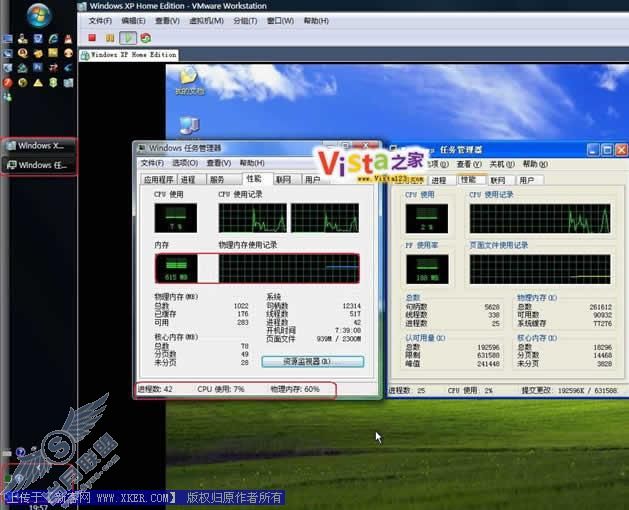
Task: Switch to the Windows X... taskbar button
Action: click(x=39, y=146)
